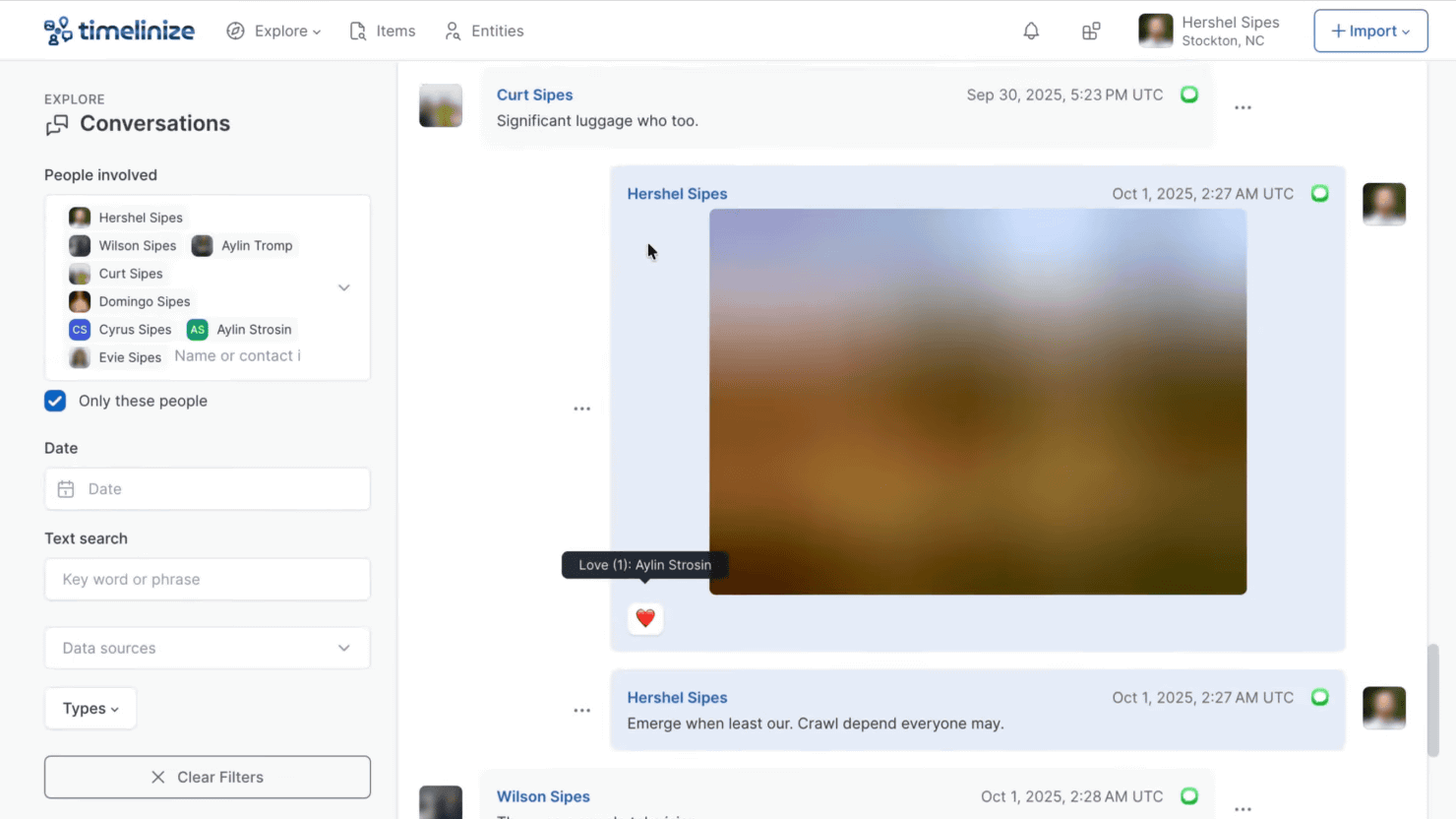Go to the Items page
Viewport: 1456px width, 819px height.
pos(383,31)
